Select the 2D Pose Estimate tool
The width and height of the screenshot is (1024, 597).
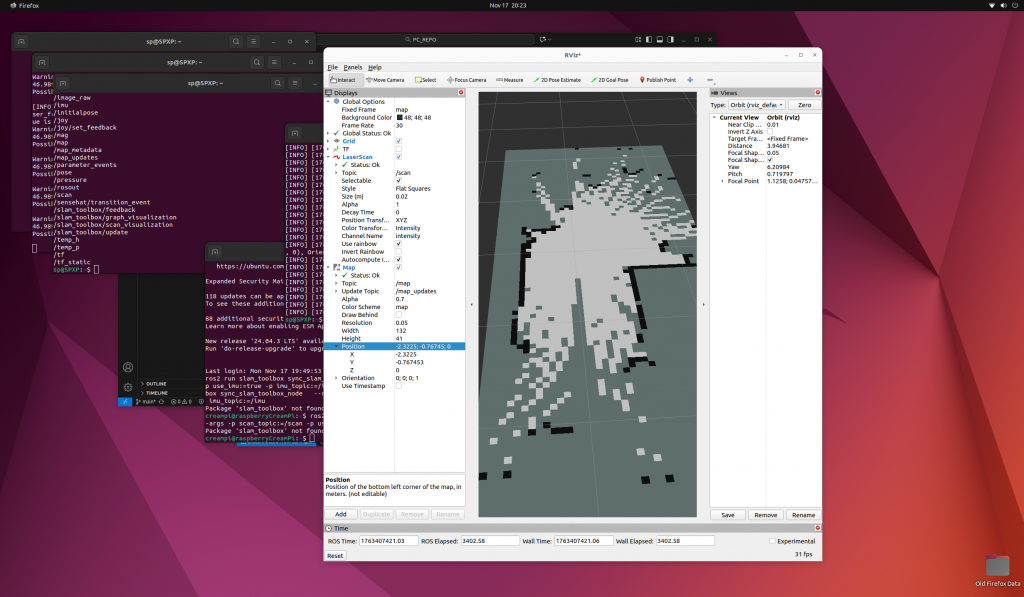[x=557, y=80]
